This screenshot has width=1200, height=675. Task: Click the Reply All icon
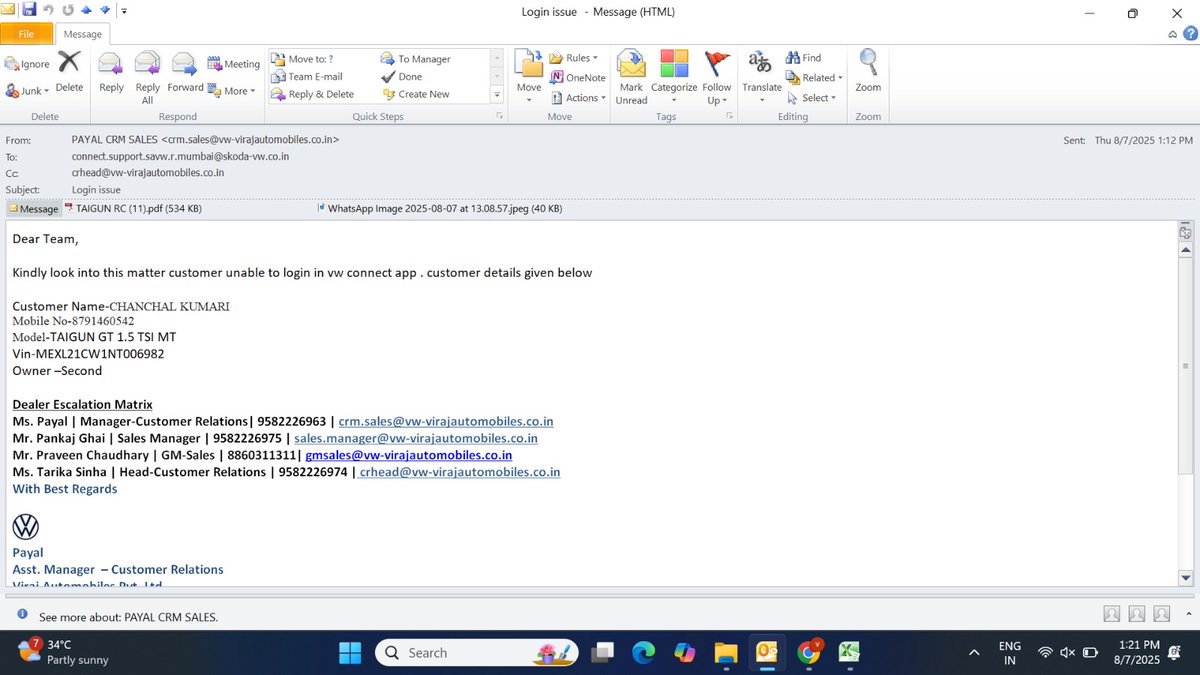click(147, 77)
